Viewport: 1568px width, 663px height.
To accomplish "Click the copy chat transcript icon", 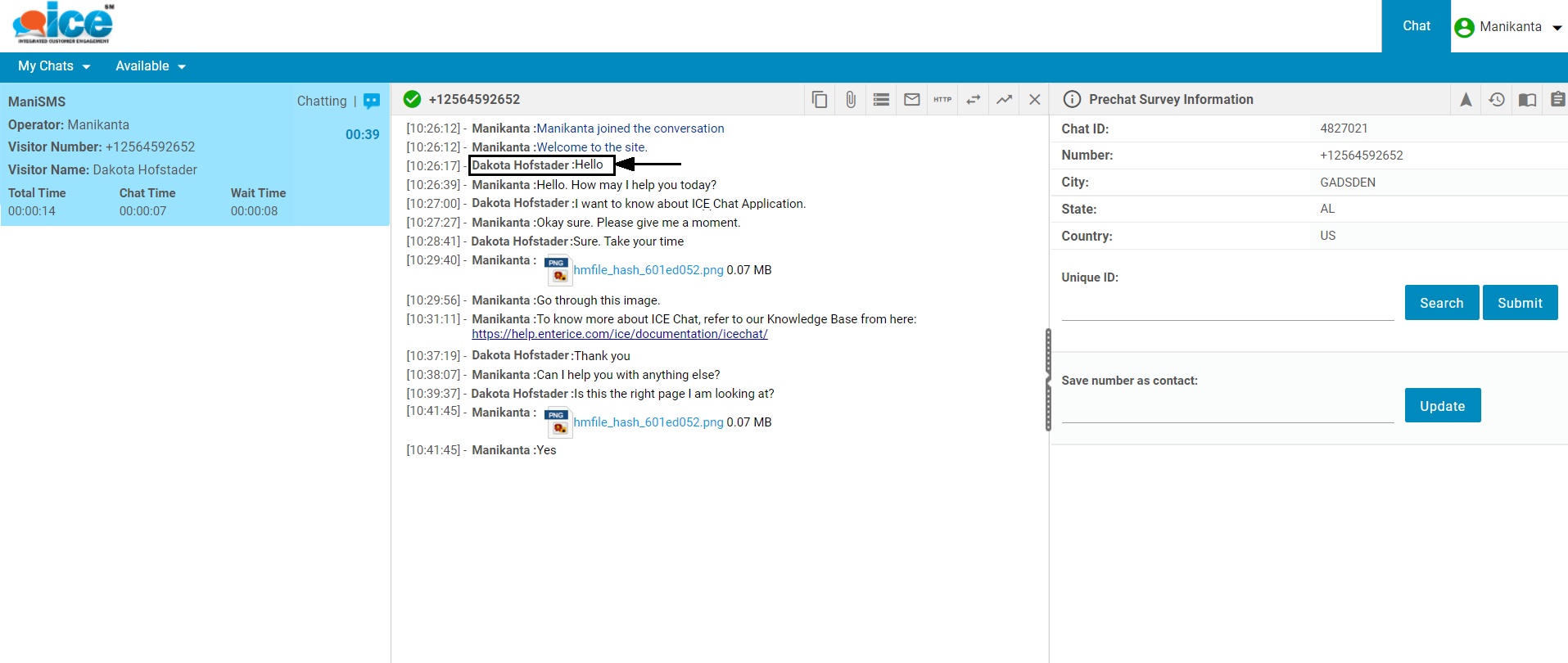I will (x=819, y=100).
